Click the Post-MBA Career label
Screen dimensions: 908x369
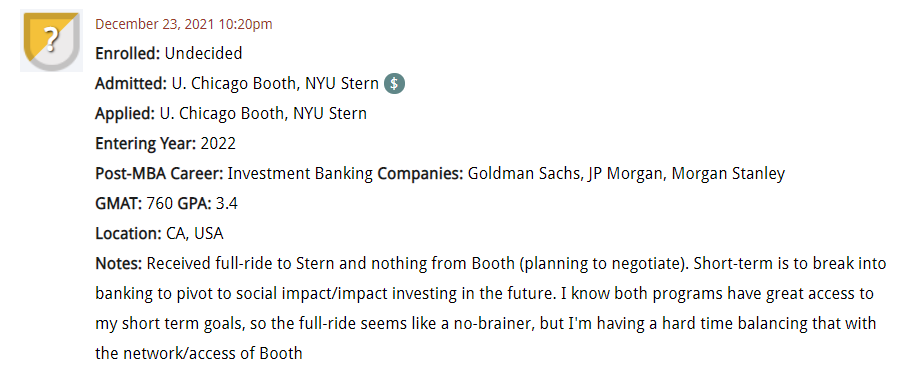[159, 173]
